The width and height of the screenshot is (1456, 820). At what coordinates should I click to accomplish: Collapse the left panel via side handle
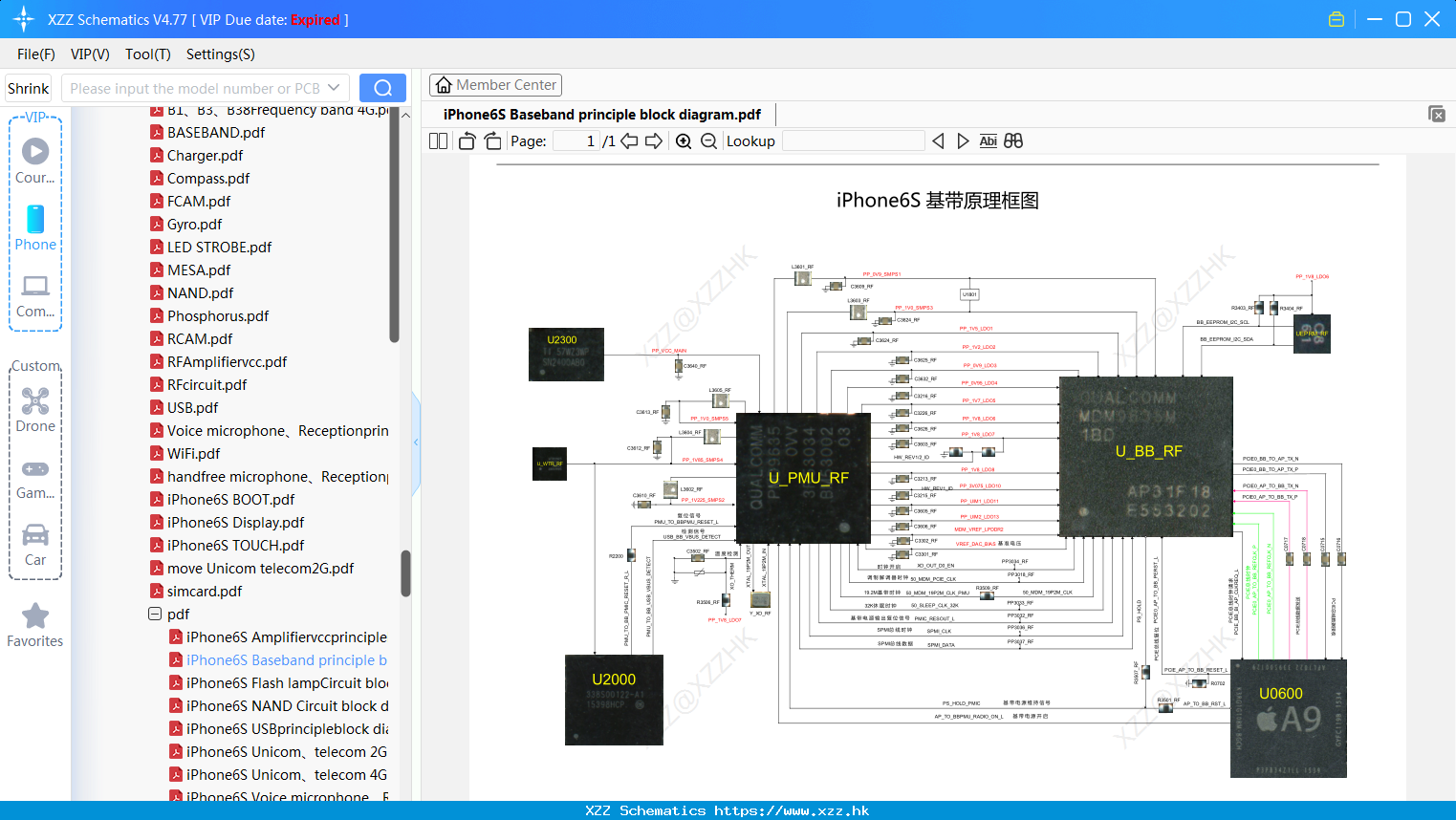point(416,442)
